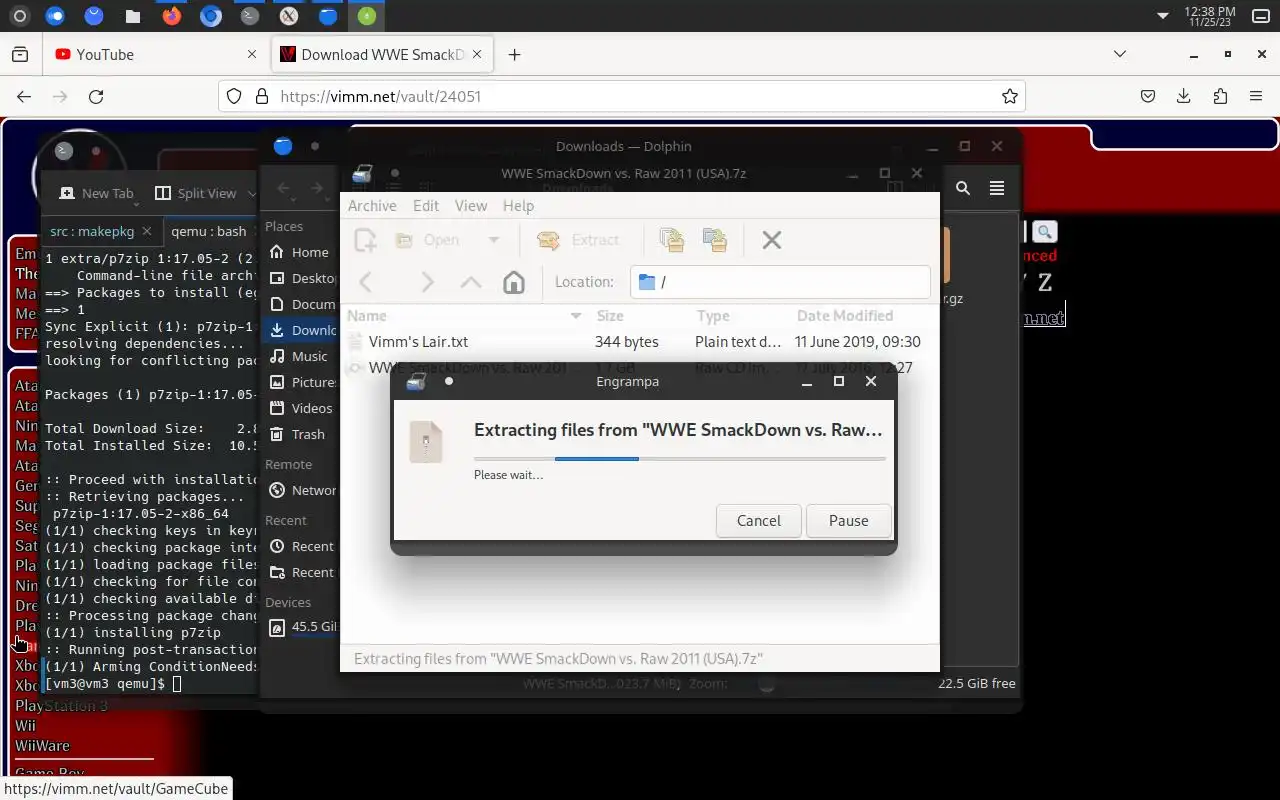Open Documents in Dolphin Places panel

coord(300,304)
